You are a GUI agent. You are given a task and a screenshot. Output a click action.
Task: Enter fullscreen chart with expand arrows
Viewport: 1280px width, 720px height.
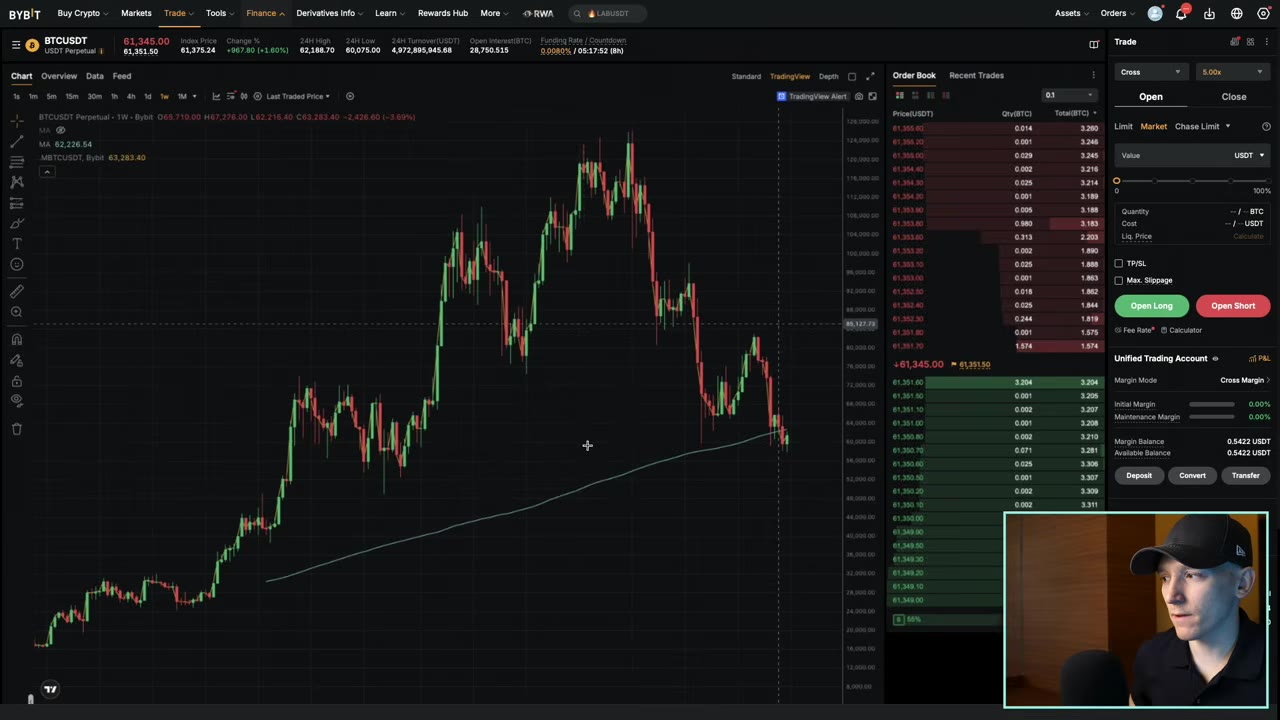click(x=870, y=76)
